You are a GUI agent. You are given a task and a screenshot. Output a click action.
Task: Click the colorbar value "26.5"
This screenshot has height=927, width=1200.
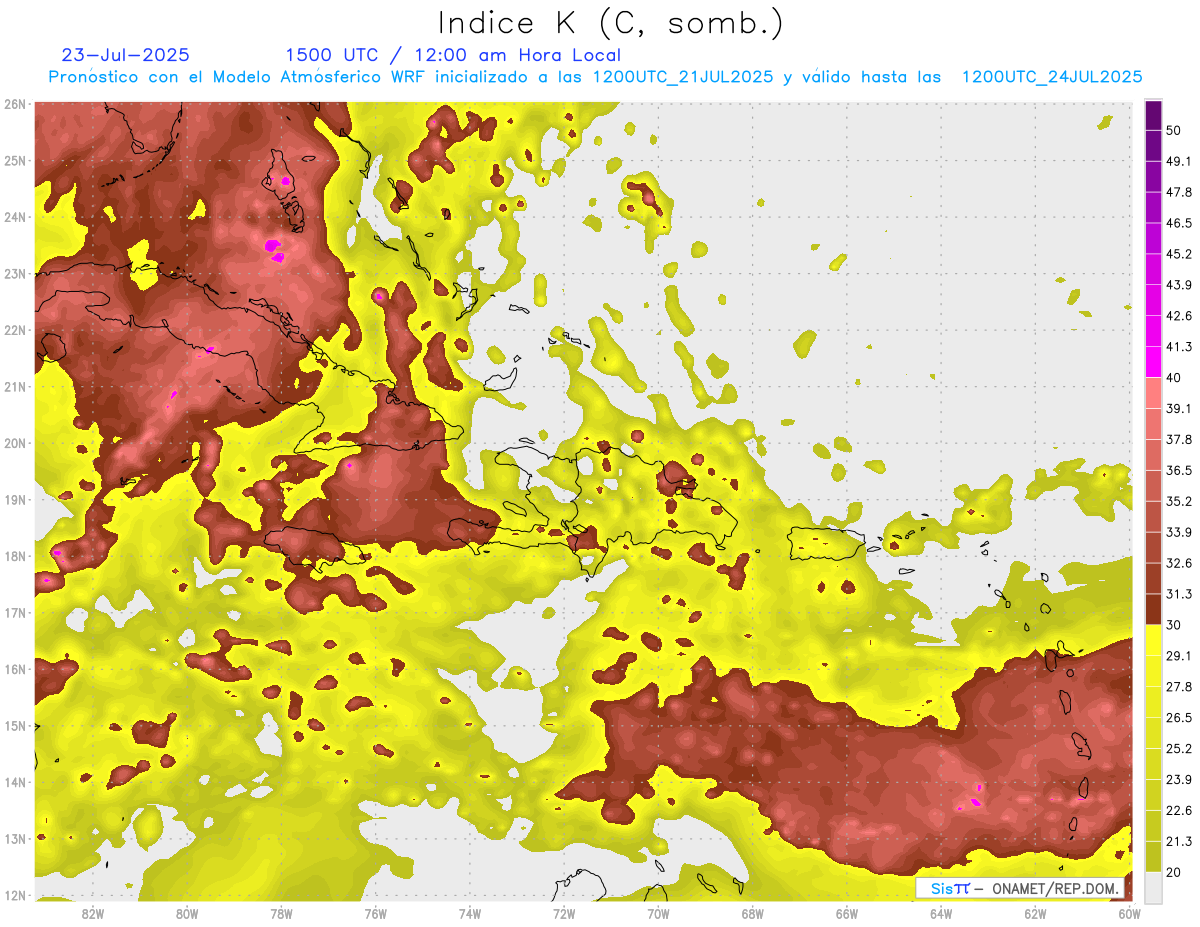click(x=1178, y=718)
